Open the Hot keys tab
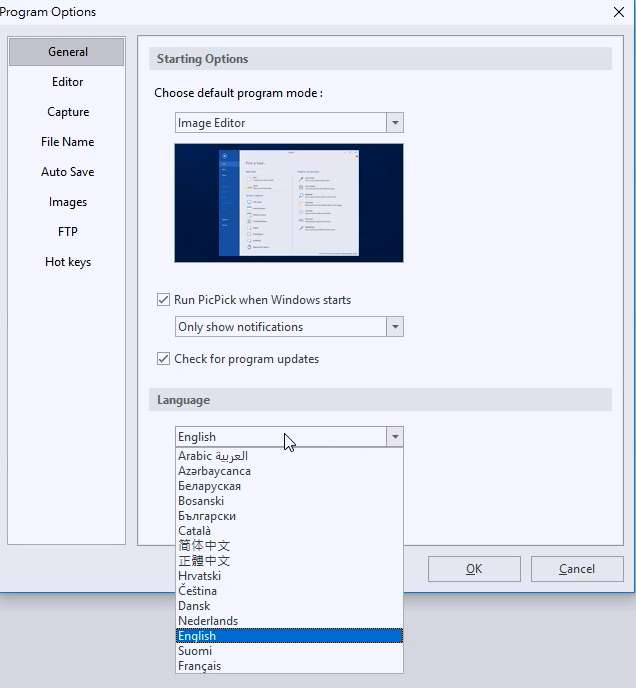This screenshot has width=636, height=688. click(68, 262)
